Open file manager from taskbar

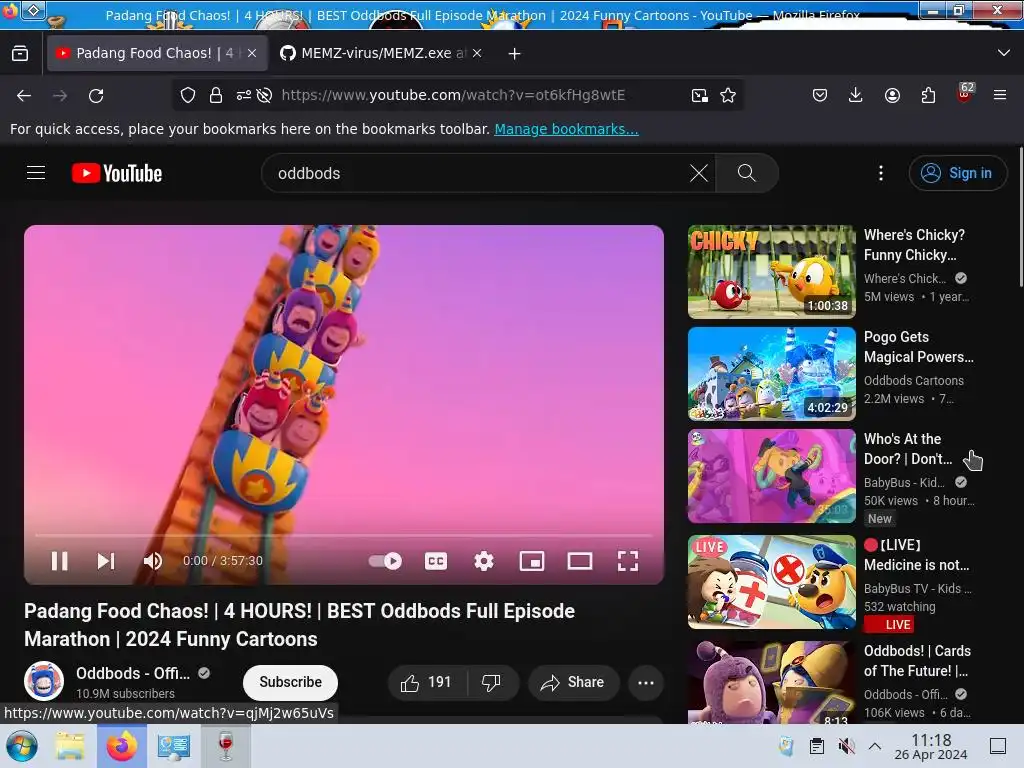[70, 746]
